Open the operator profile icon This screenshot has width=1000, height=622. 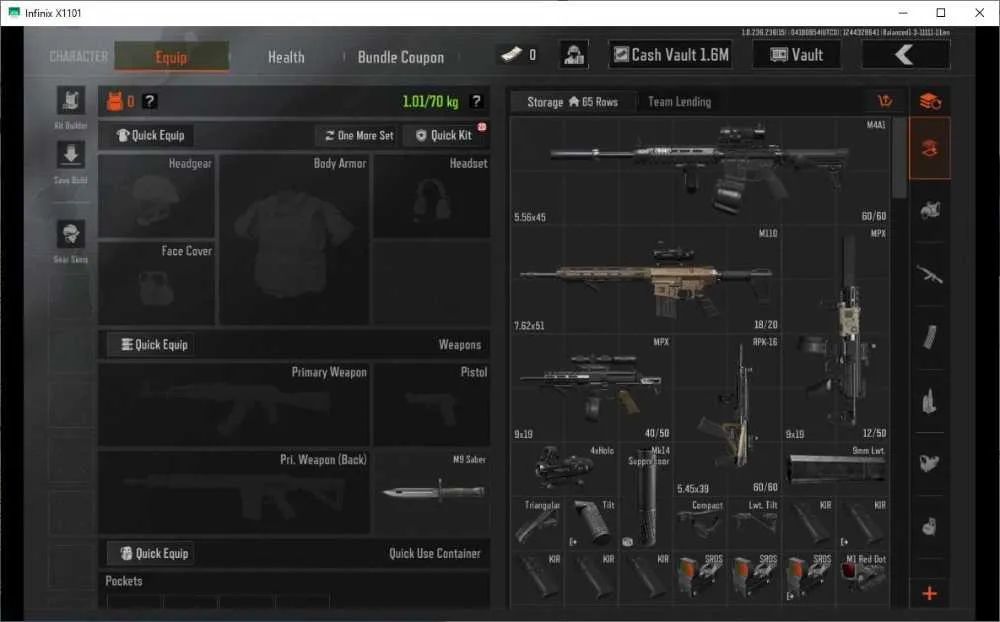point(574,55)
